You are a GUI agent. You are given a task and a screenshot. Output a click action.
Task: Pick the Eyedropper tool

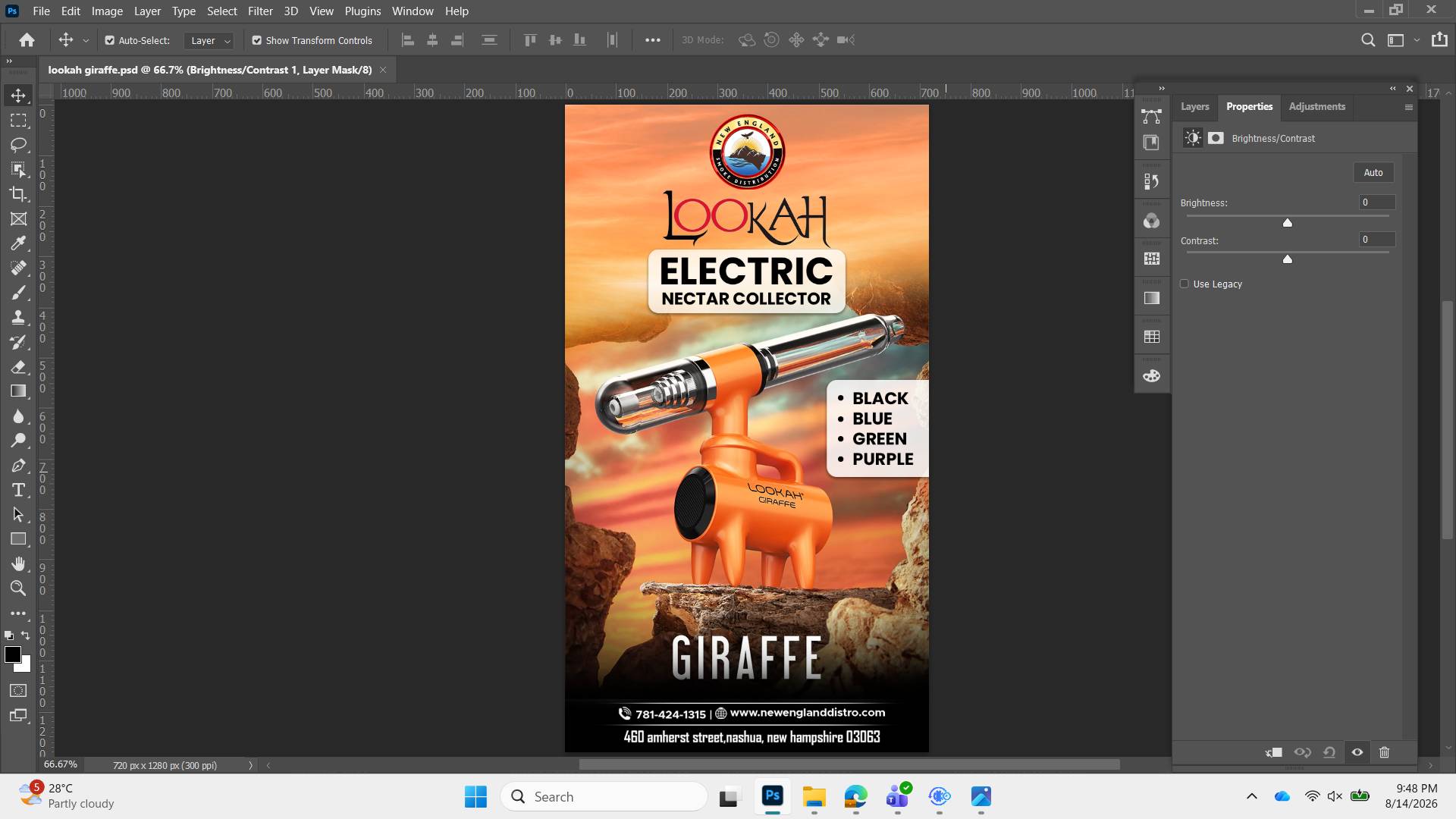tap(18, 243)
